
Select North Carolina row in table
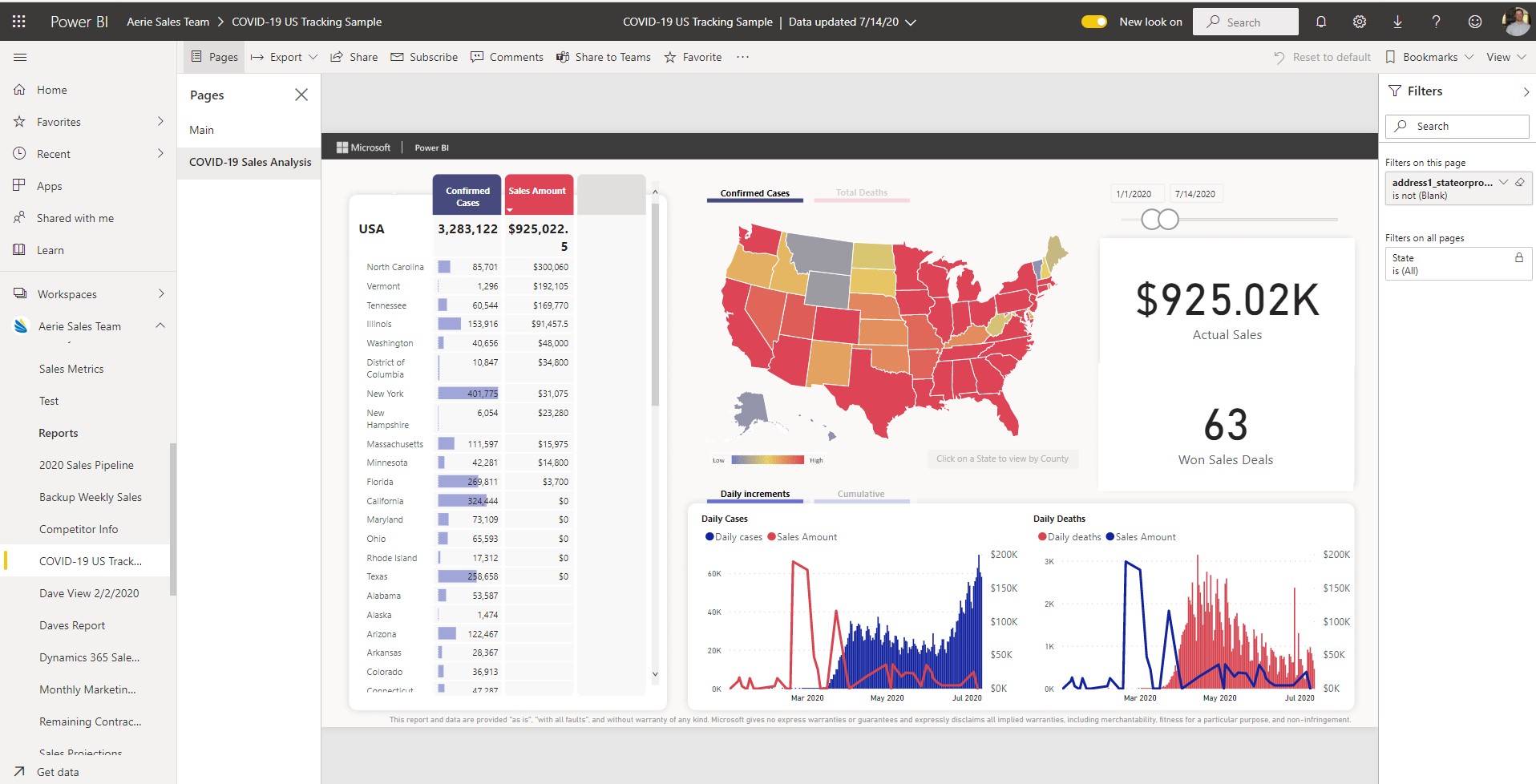point(467,267)
